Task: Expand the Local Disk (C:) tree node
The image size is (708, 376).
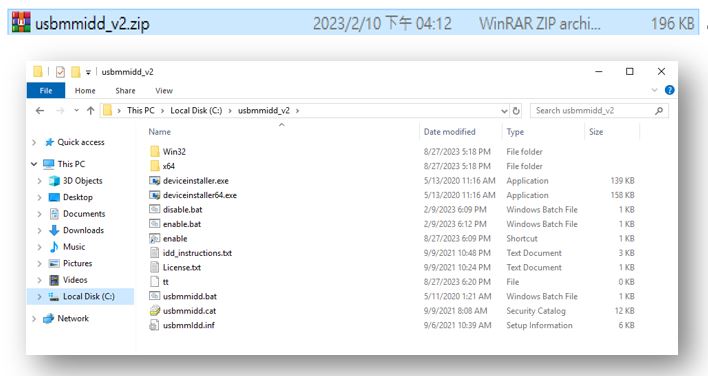Action: (x=40, y=297)
